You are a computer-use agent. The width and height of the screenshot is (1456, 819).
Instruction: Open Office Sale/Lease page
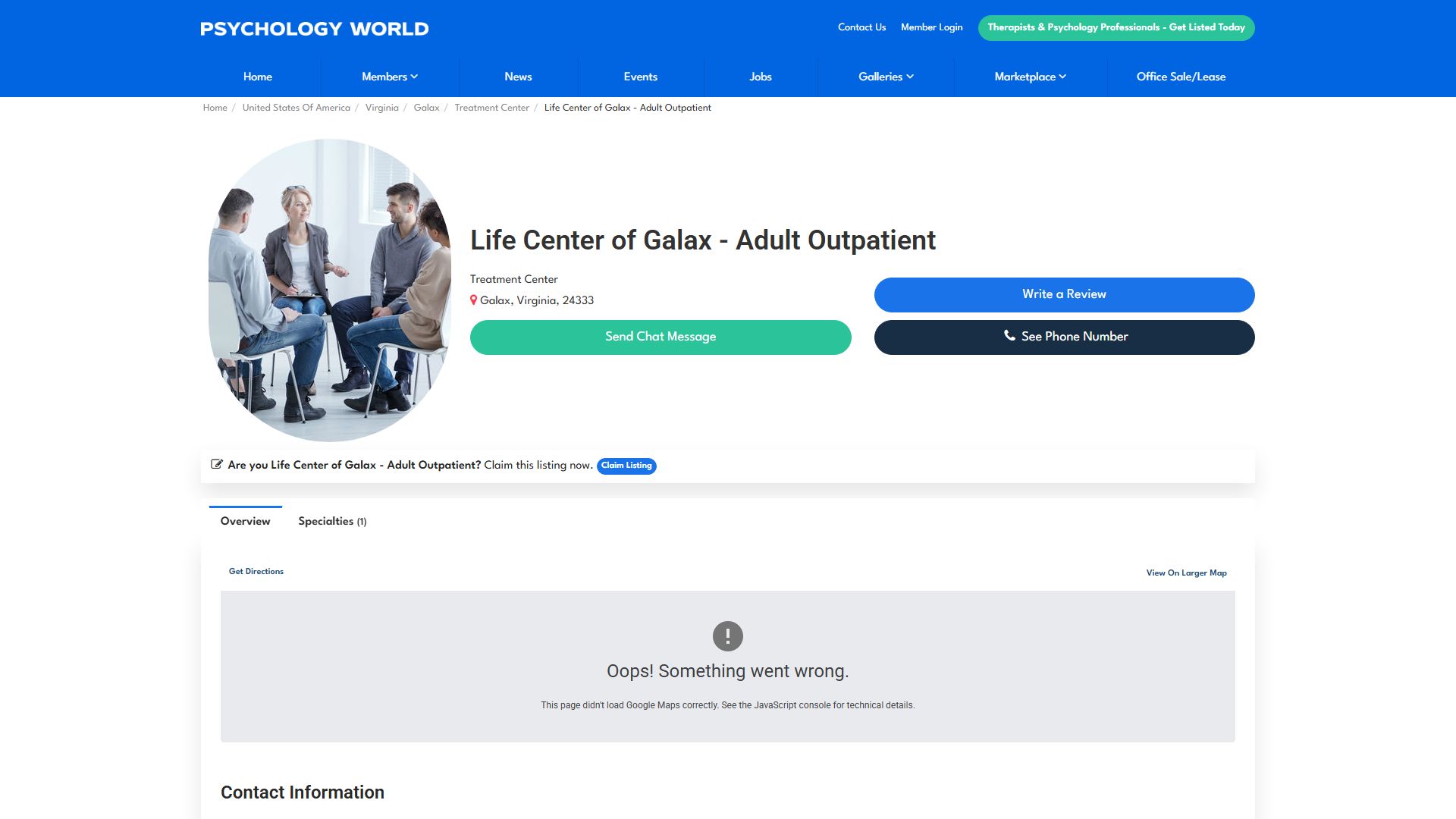1181,77
